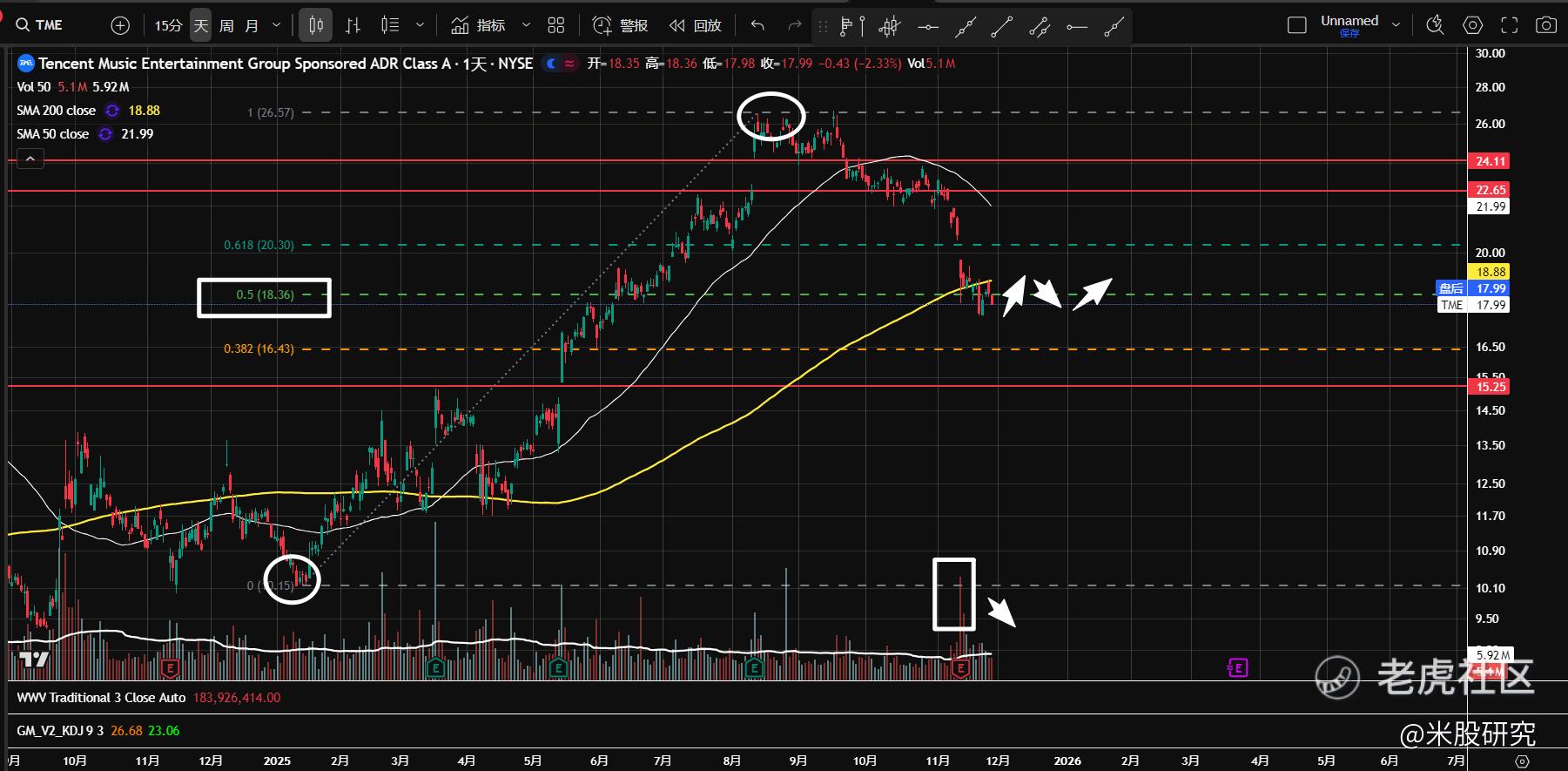
Task: Open the upcoming purple earnings marker
Action: tap(1237, 668)
